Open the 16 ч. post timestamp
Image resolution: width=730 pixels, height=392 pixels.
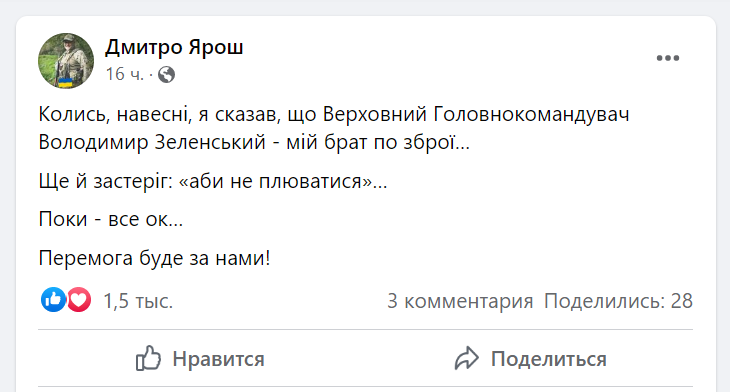coord(125,74)
